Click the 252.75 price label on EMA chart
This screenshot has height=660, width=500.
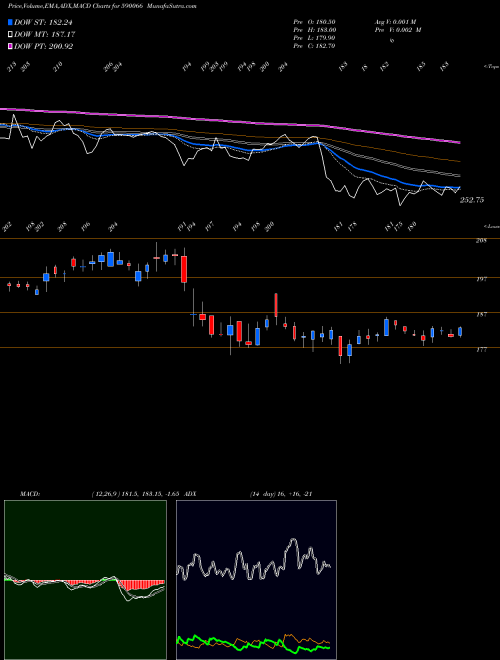pyautogui.click(x=472, y=200)
